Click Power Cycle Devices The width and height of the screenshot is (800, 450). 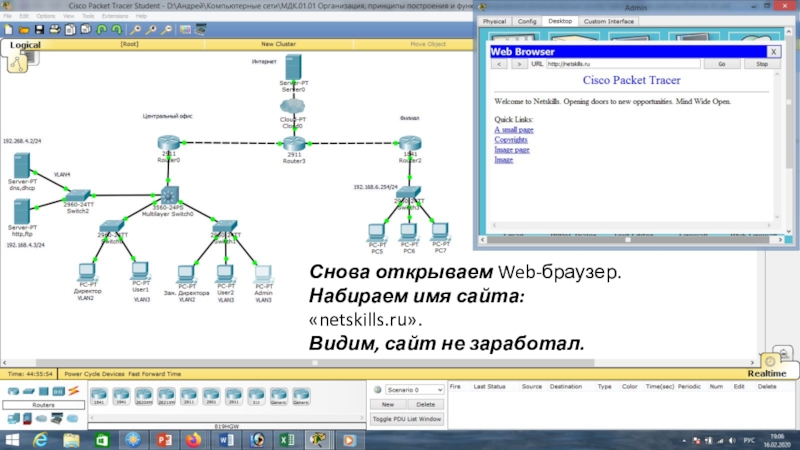[94, 374]
